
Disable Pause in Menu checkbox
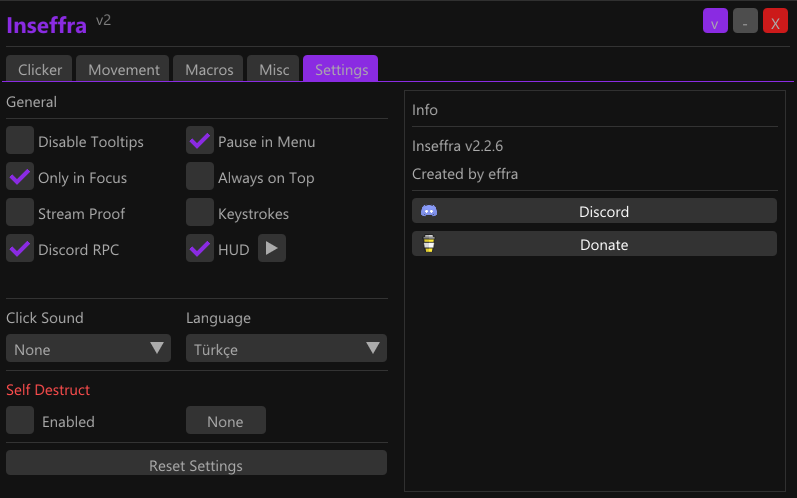pyautogui.click(x=200, y=141)
